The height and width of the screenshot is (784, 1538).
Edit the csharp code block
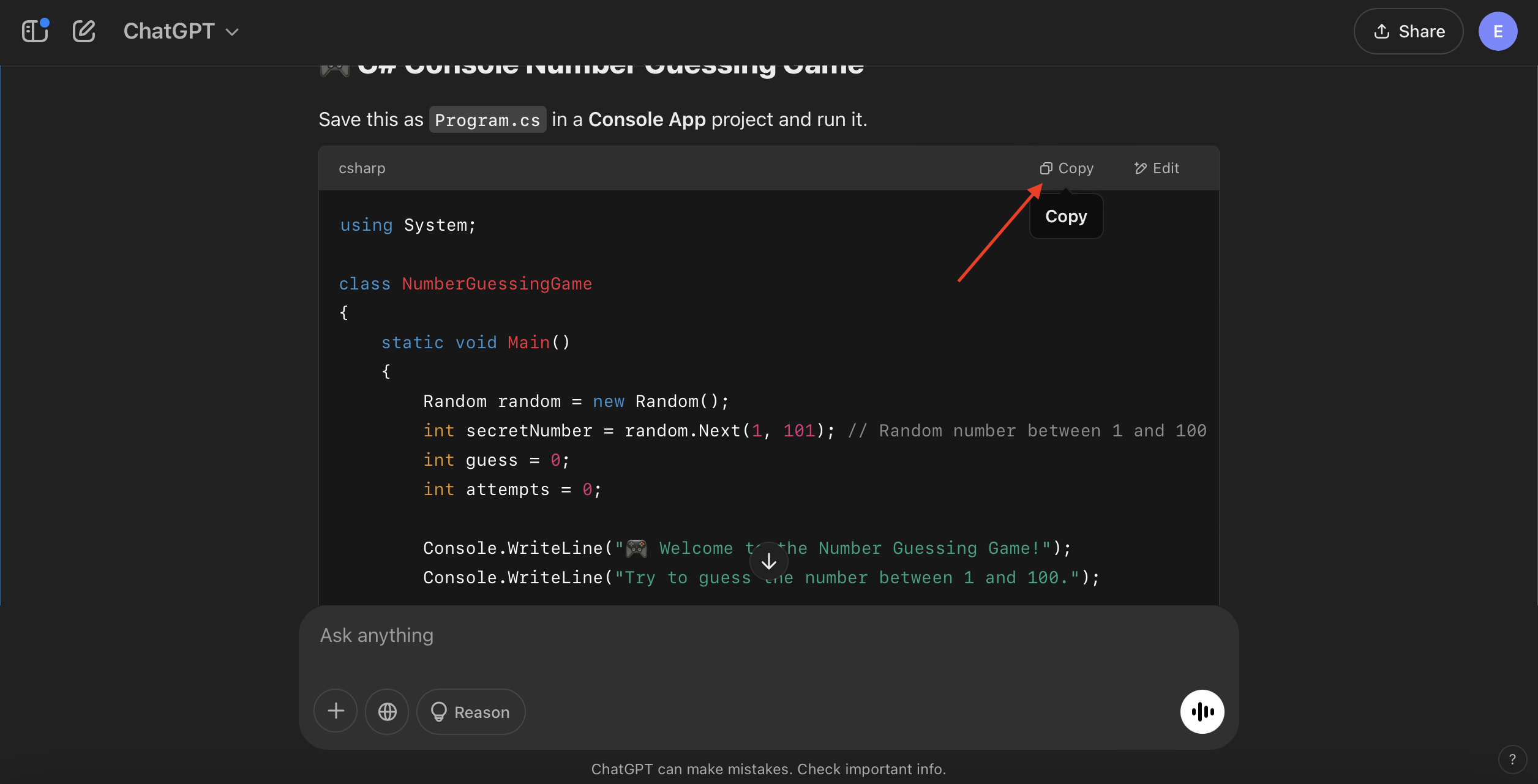point(1157,168)
